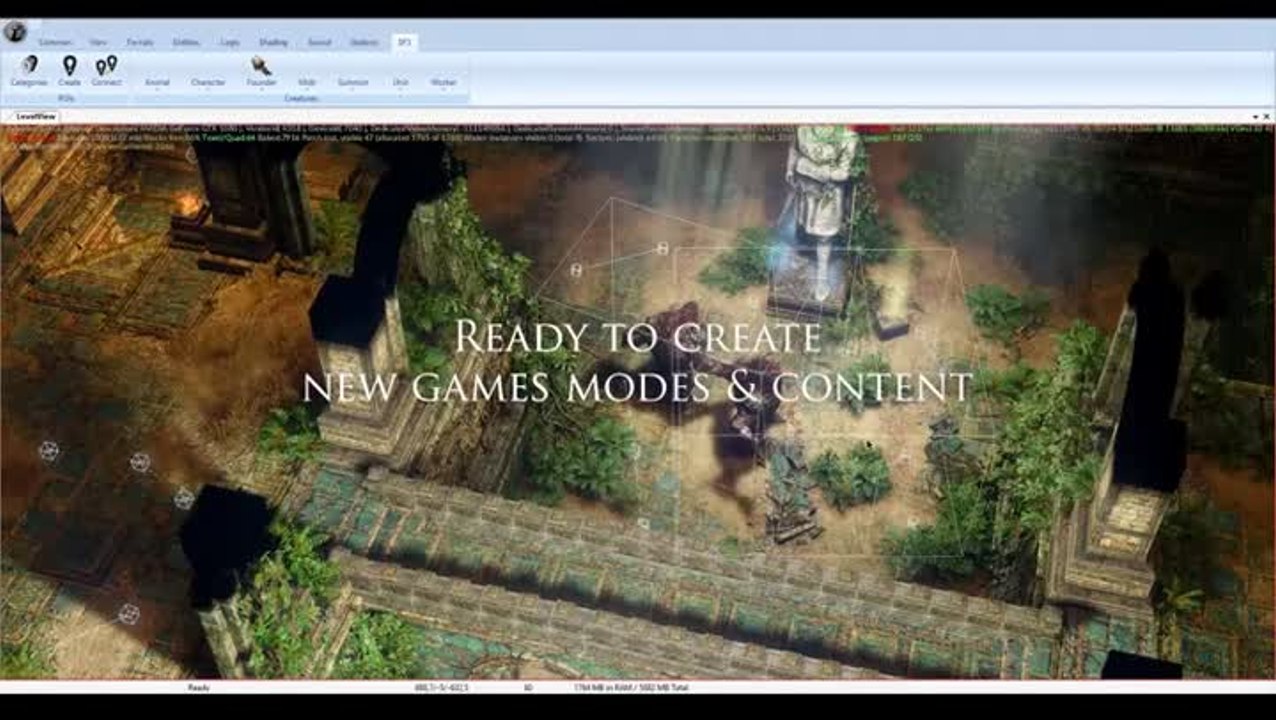Switch to the Logic ribbon tab
This screenshot has height=720, width=1276.
click(x=230, y=43)
